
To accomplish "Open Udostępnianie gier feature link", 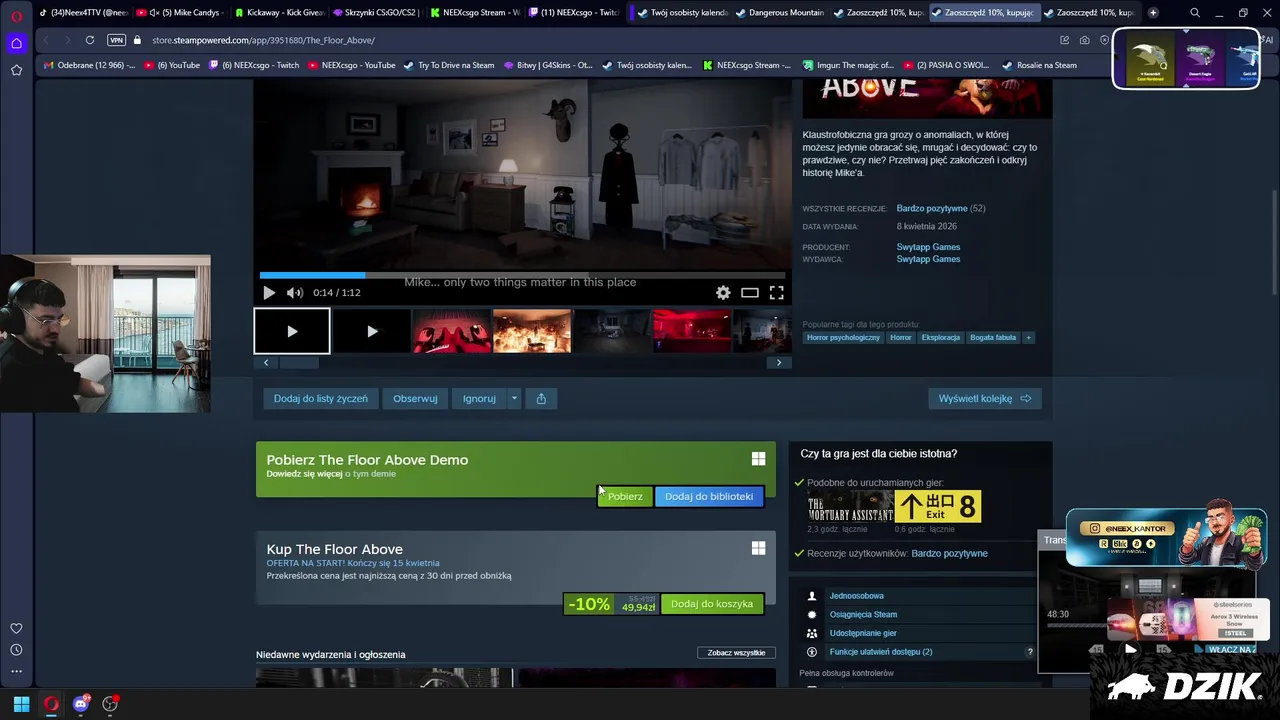I will (863, 633).
